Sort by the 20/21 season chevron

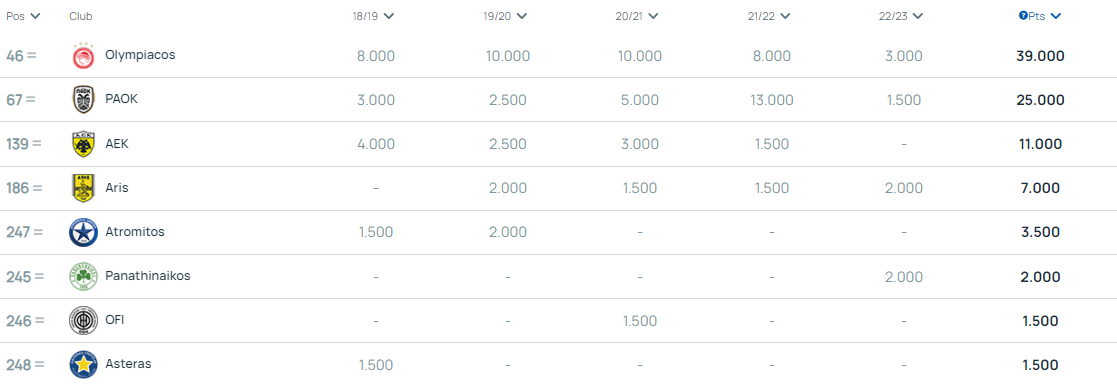click(653, 16)
